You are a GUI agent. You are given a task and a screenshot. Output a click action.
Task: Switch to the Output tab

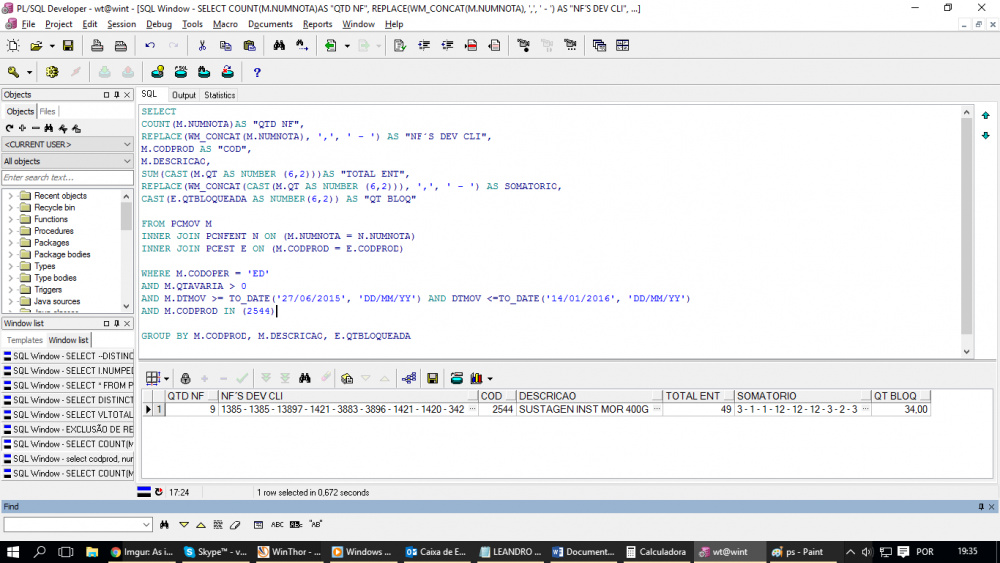click(183, 95)
